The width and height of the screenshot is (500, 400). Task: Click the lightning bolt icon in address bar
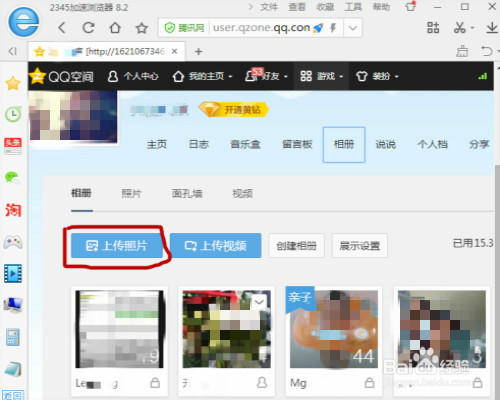pyautogui.click(x=333, y=28)
